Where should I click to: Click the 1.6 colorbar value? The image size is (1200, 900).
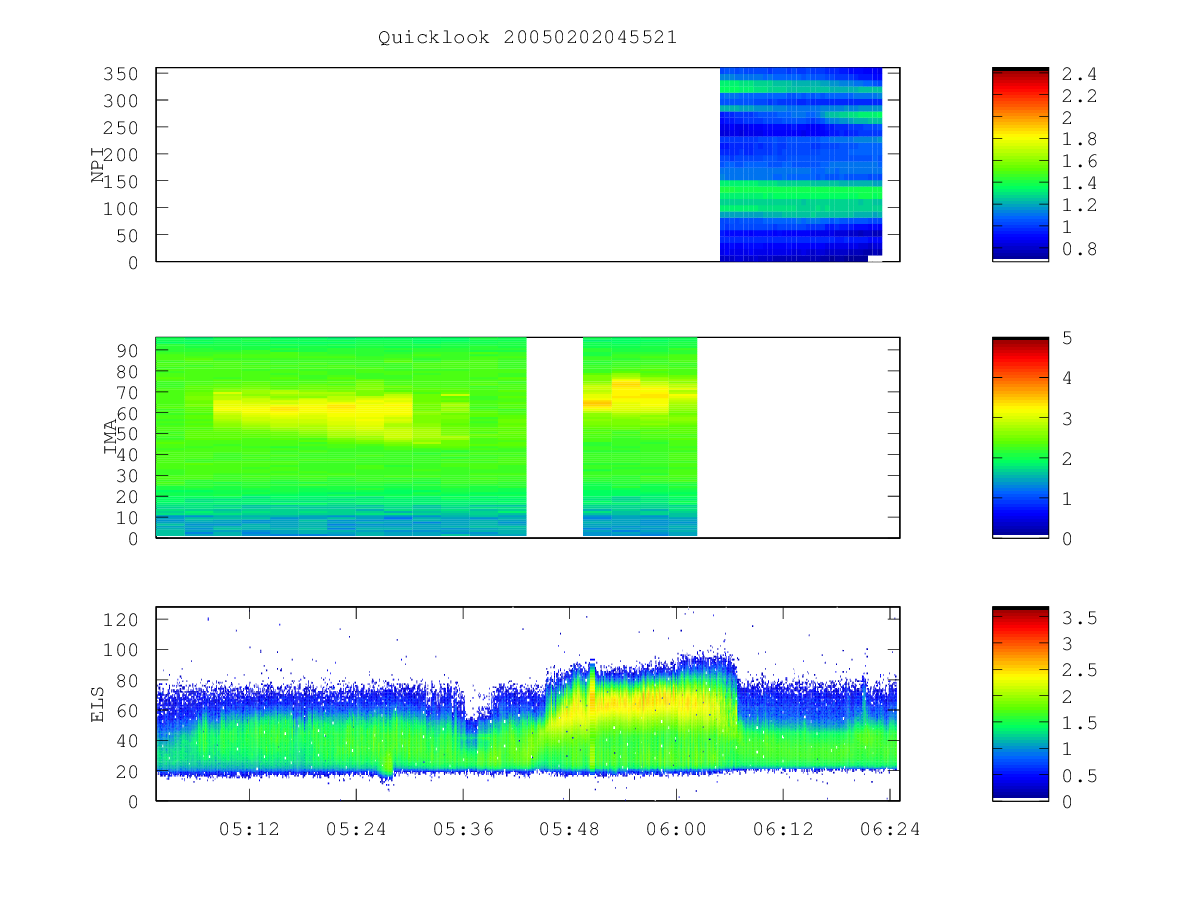point(1079,162)
